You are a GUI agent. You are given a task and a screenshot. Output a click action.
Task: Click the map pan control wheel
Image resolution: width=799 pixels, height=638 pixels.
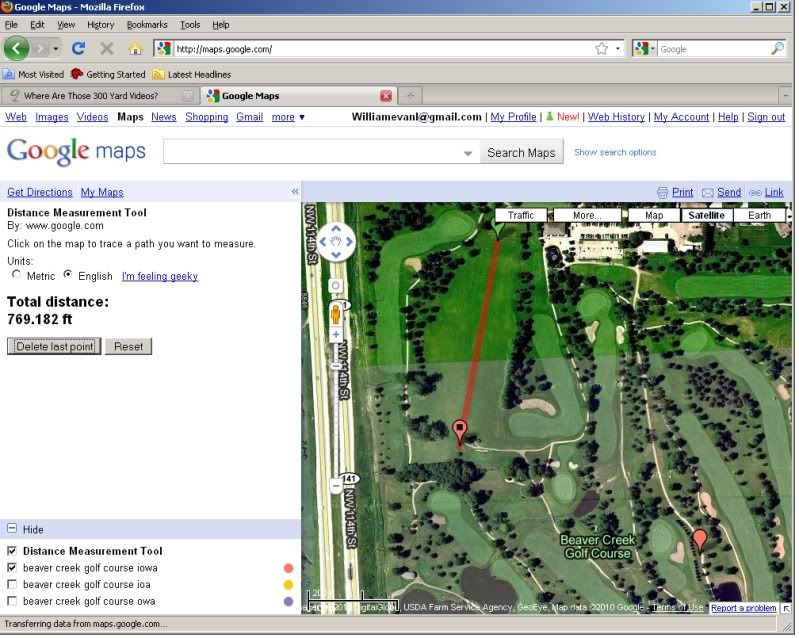[336, 241]
